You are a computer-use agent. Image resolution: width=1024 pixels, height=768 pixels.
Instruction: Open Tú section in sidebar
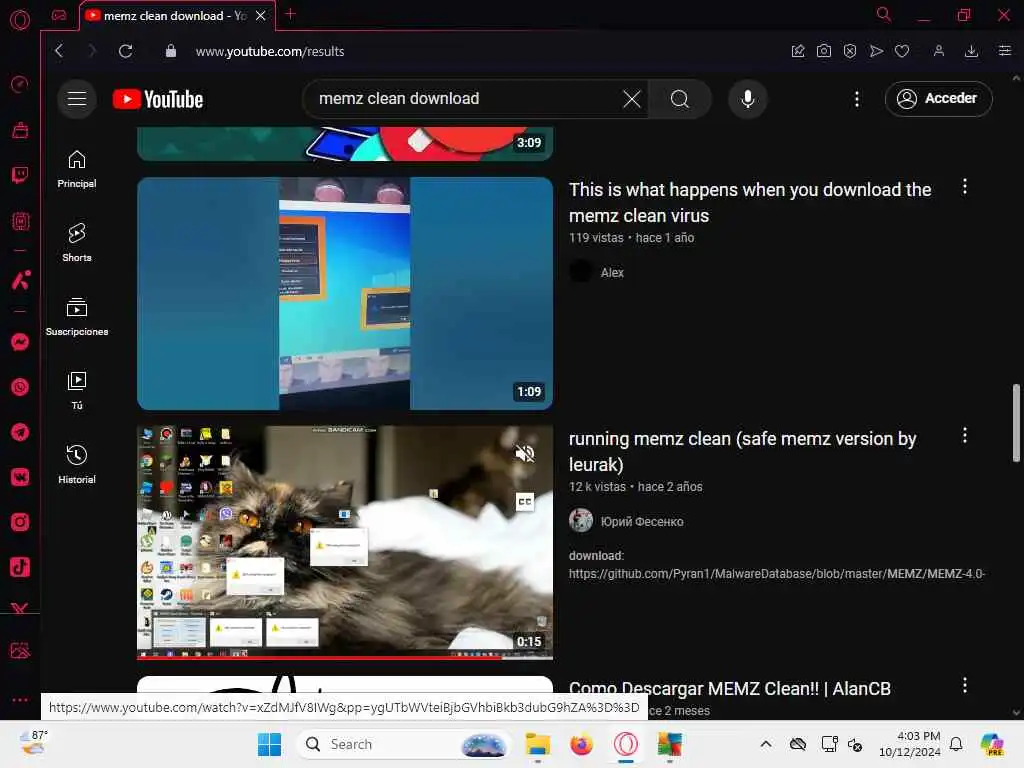point(77,391)
